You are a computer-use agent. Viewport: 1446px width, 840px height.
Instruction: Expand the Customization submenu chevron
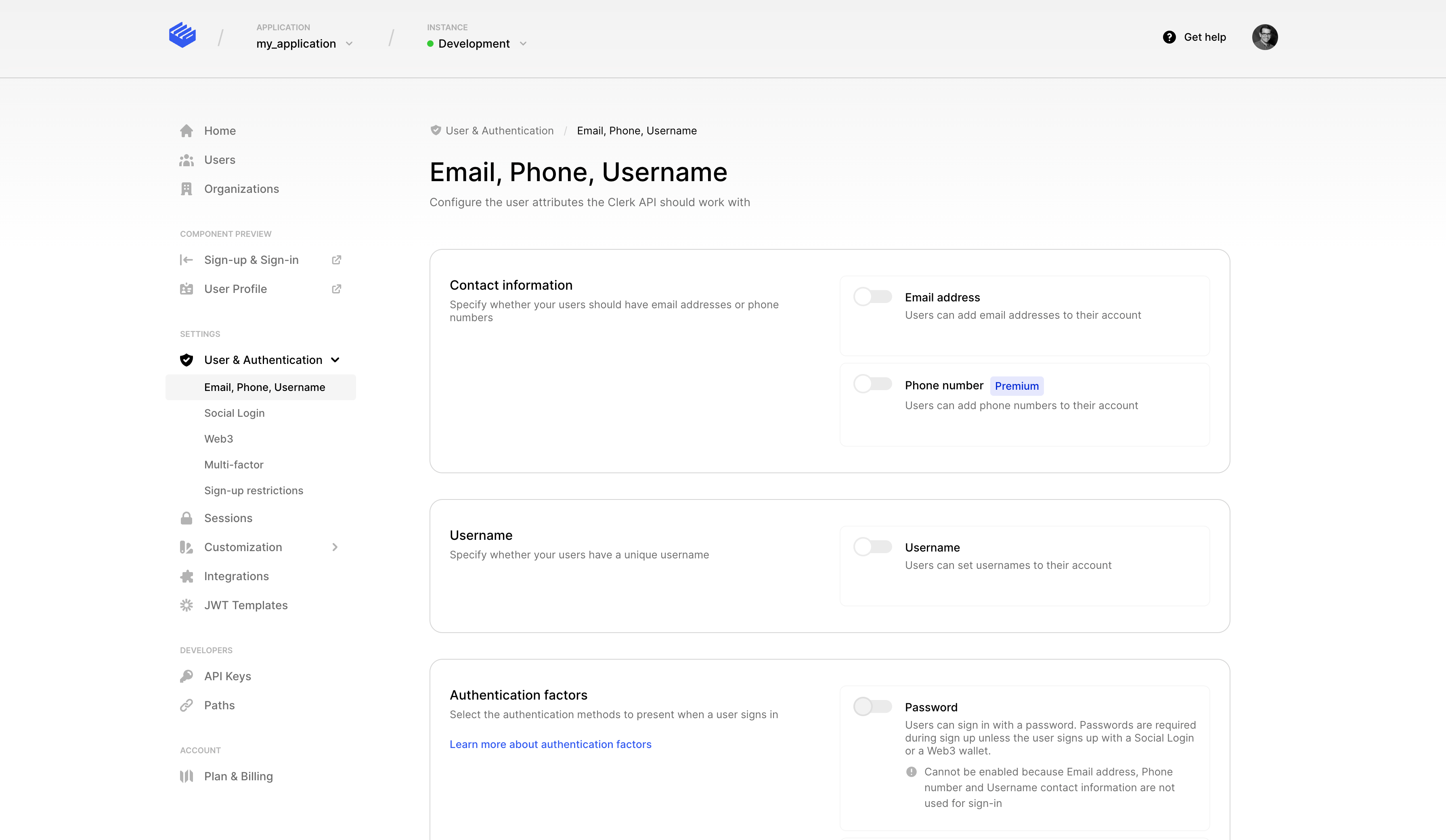pyautogui.click(x=335, y=547)
